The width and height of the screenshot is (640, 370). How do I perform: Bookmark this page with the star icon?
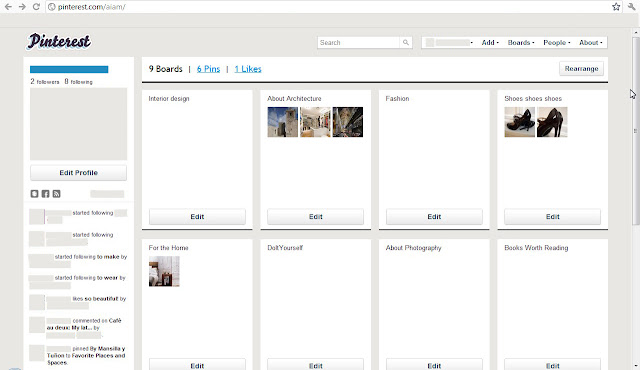pos(616,7)
